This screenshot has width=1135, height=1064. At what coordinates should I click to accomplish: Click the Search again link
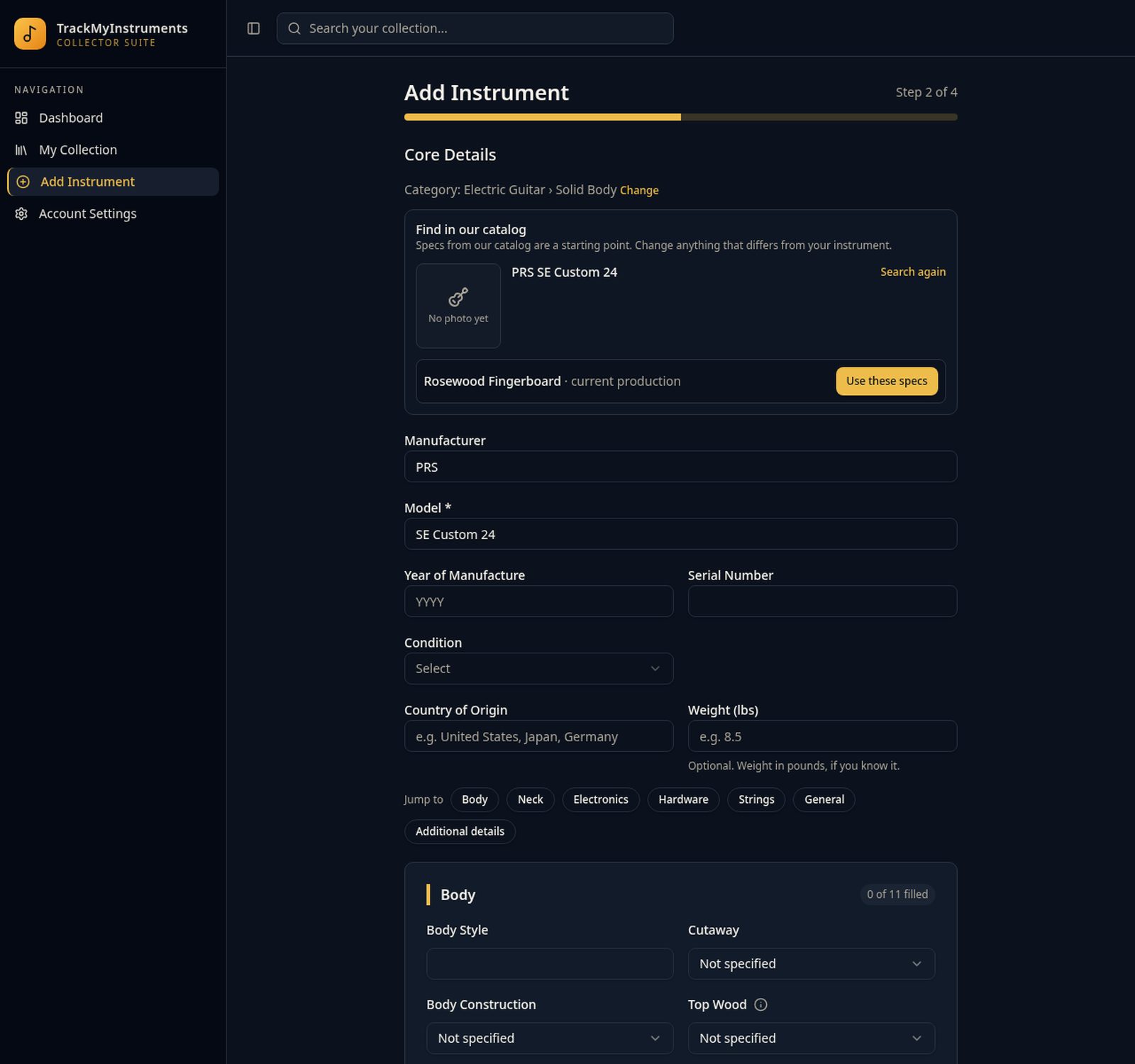coord(913,272)
